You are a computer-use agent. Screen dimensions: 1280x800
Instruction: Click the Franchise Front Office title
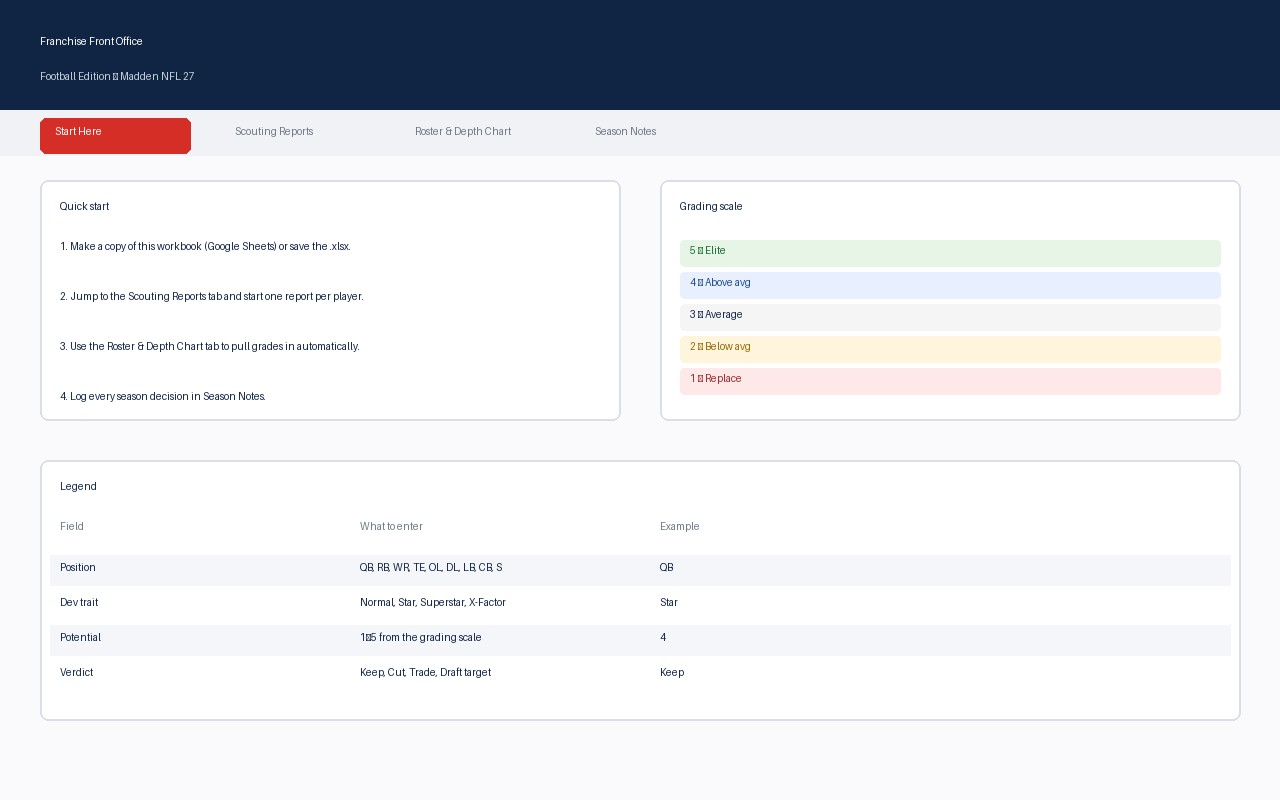click(x=91, y=41)
